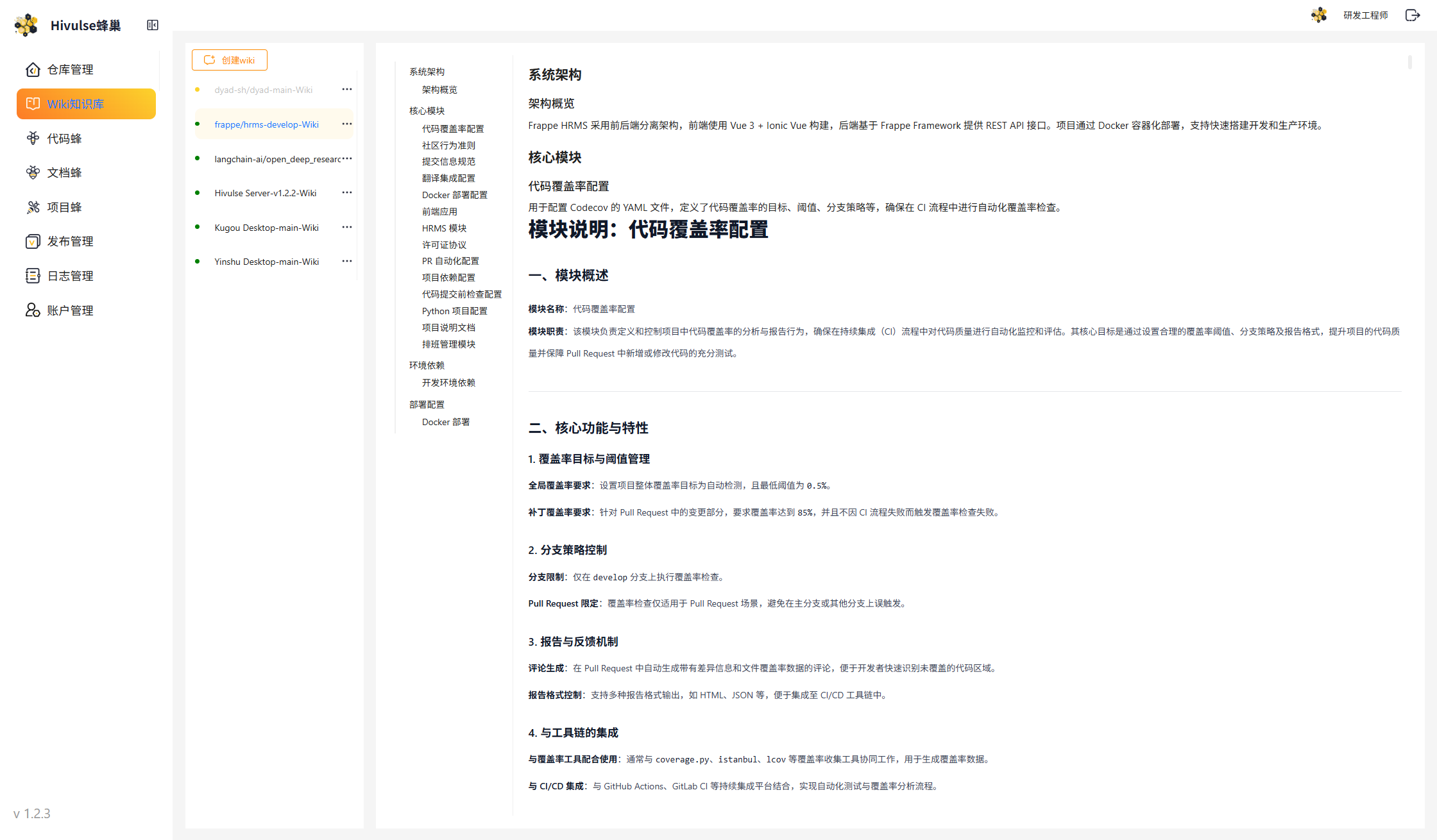Select frappe/hrms-develop-Wiki in the wiki list
The width and height of the screenshot is (1437, 840).
click(266, 124)
